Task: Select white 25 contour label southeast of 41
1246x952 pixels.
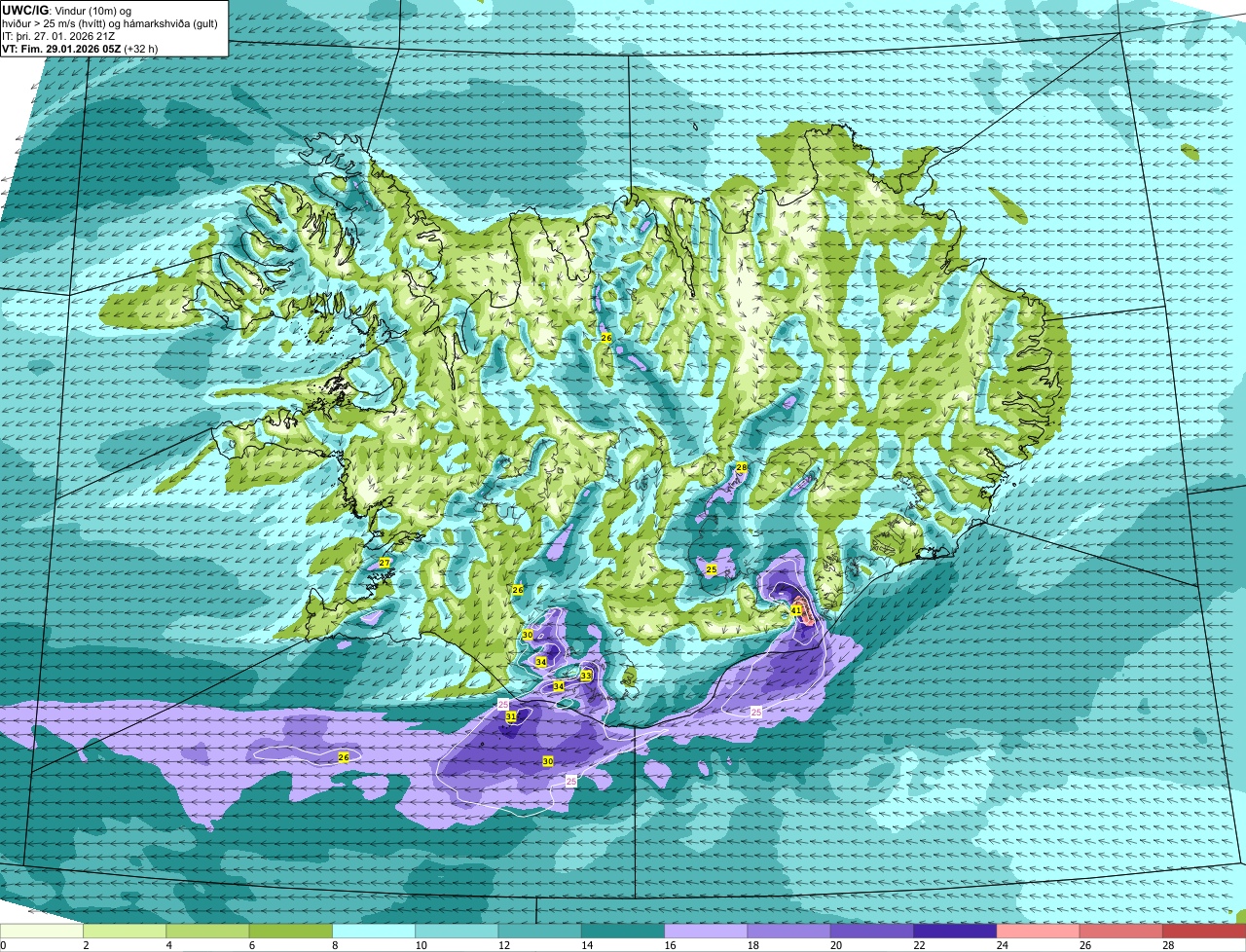Action: [756, 713]
